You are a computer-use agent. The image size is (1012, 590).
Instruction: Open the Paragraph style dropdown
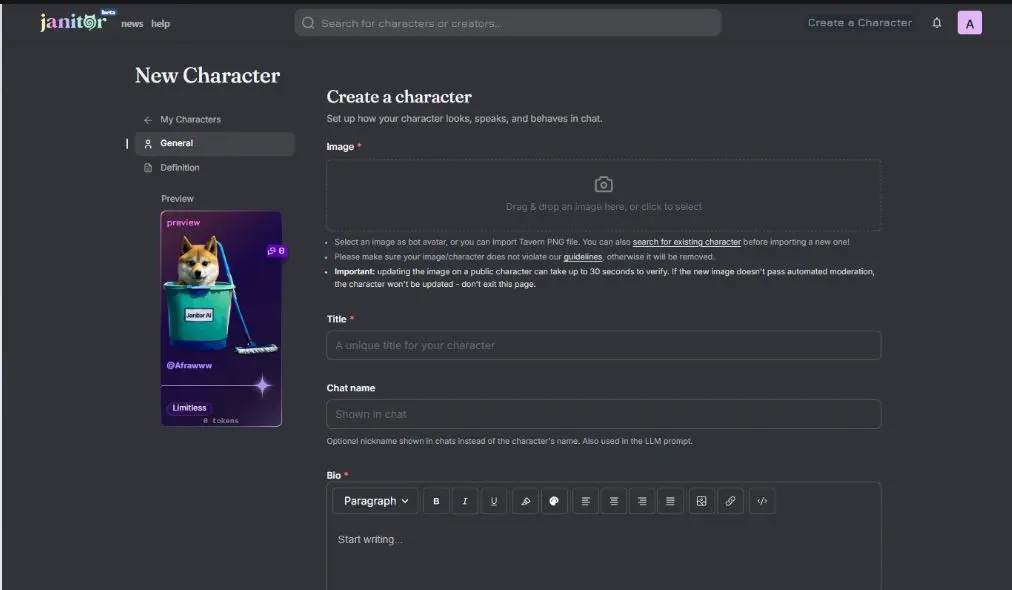(376, 501)
